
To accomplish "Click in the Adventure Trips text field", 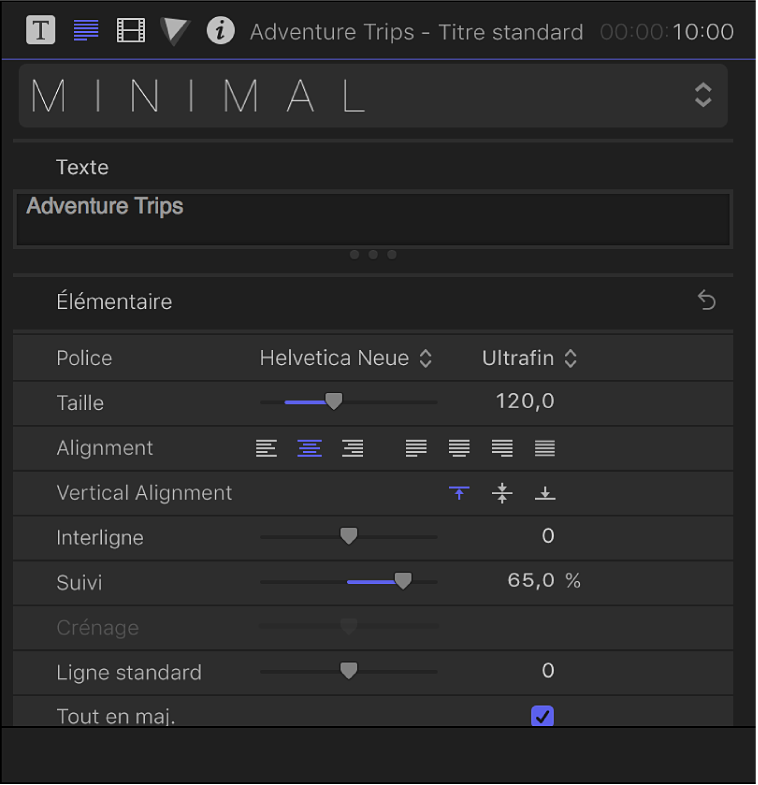I will pyautogui.click(x=372, y=218).
